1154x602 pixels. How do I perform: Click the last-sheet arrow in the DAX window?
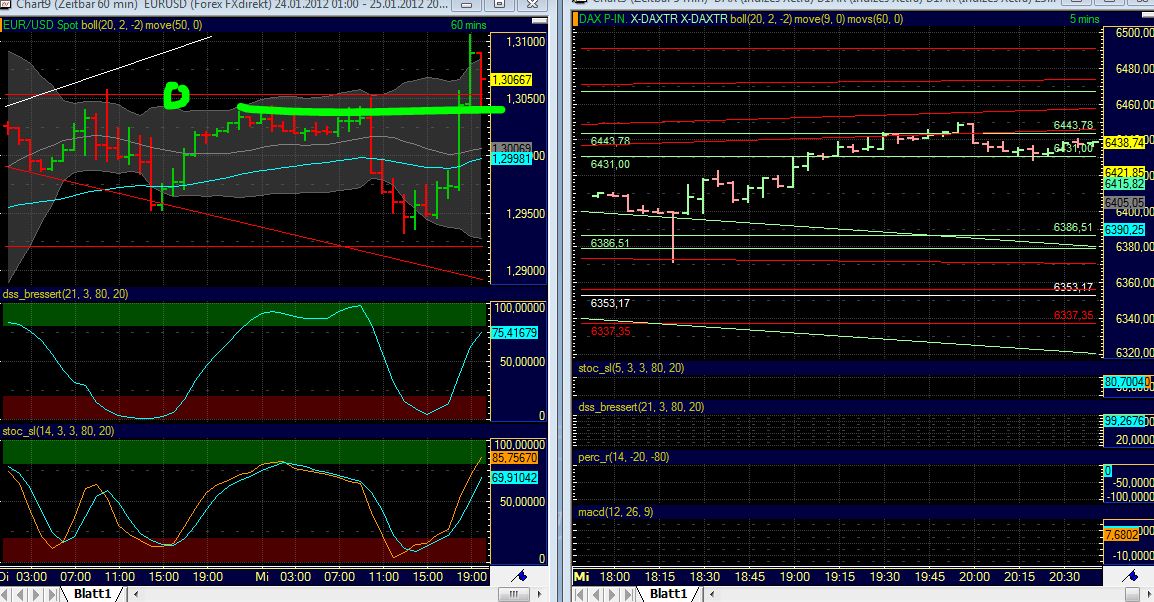(x=628, y=594)
